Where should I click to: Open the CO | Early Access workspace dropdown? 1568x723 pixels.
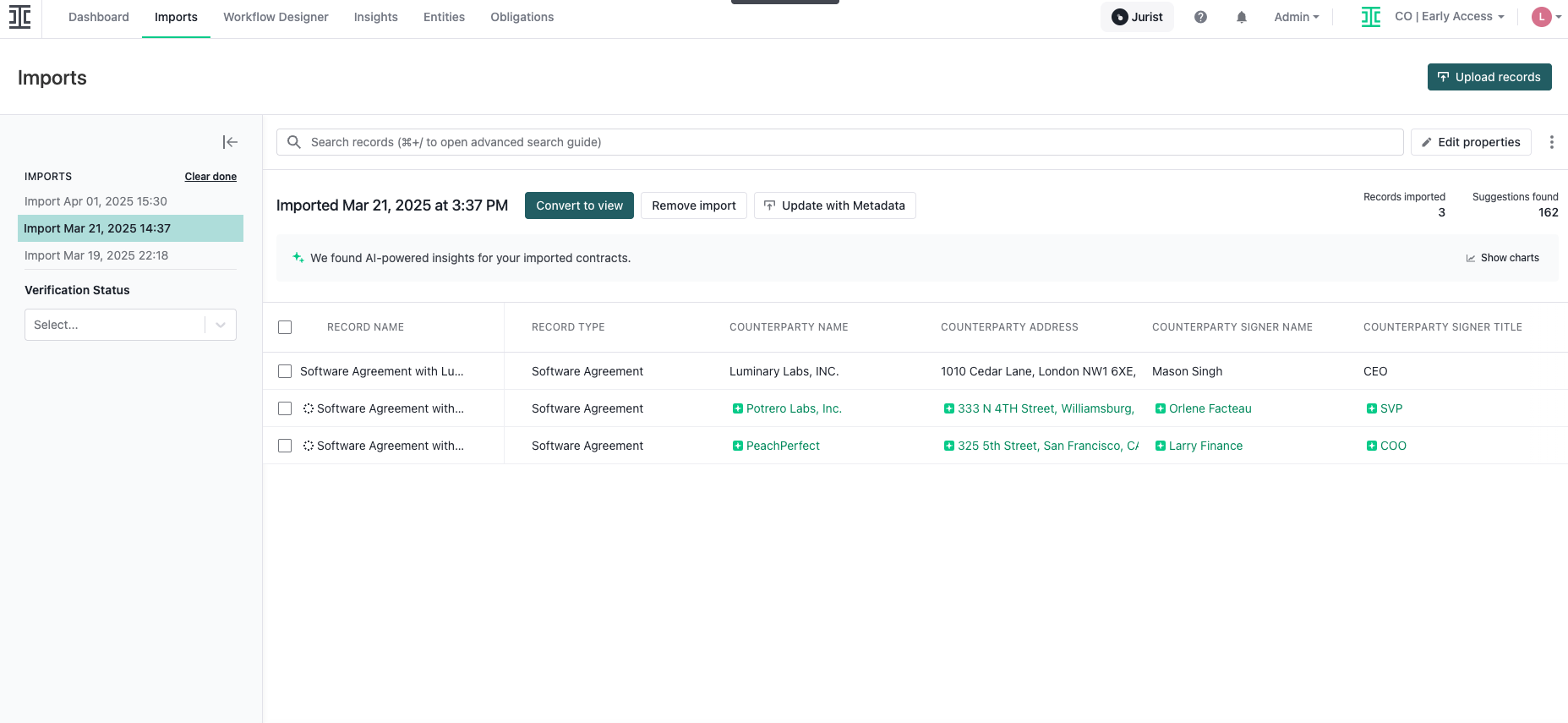(1450, 17)
